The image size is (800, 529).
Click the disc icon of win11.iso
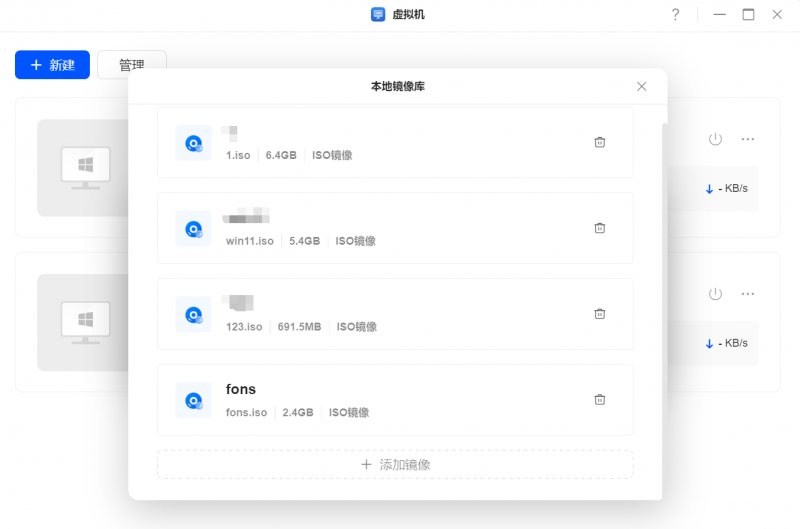[x=193, y=229]
